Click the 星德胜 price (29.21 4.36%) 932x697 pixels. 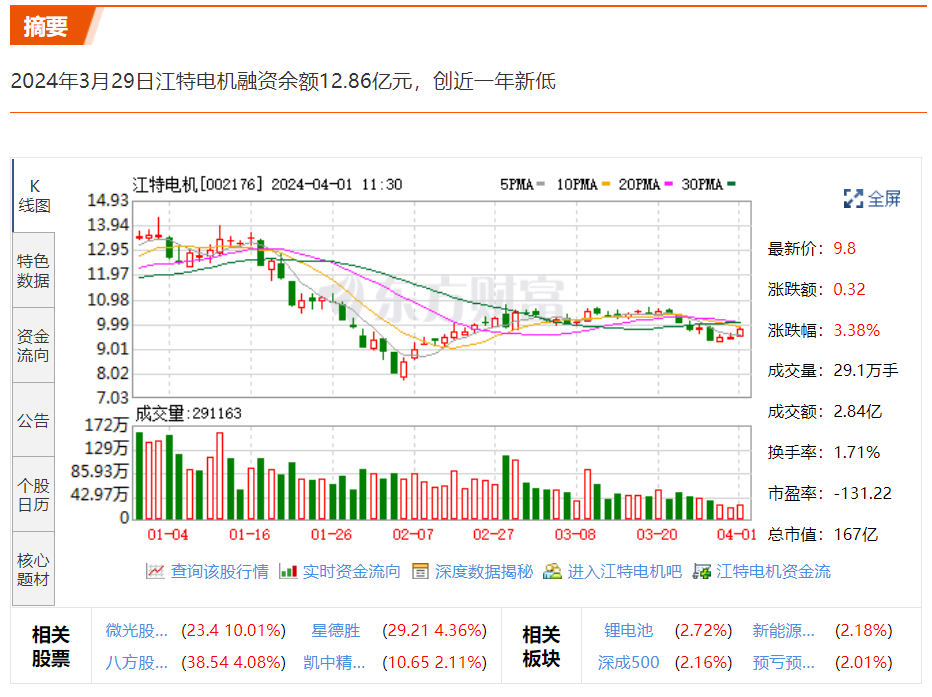(434, 630)
